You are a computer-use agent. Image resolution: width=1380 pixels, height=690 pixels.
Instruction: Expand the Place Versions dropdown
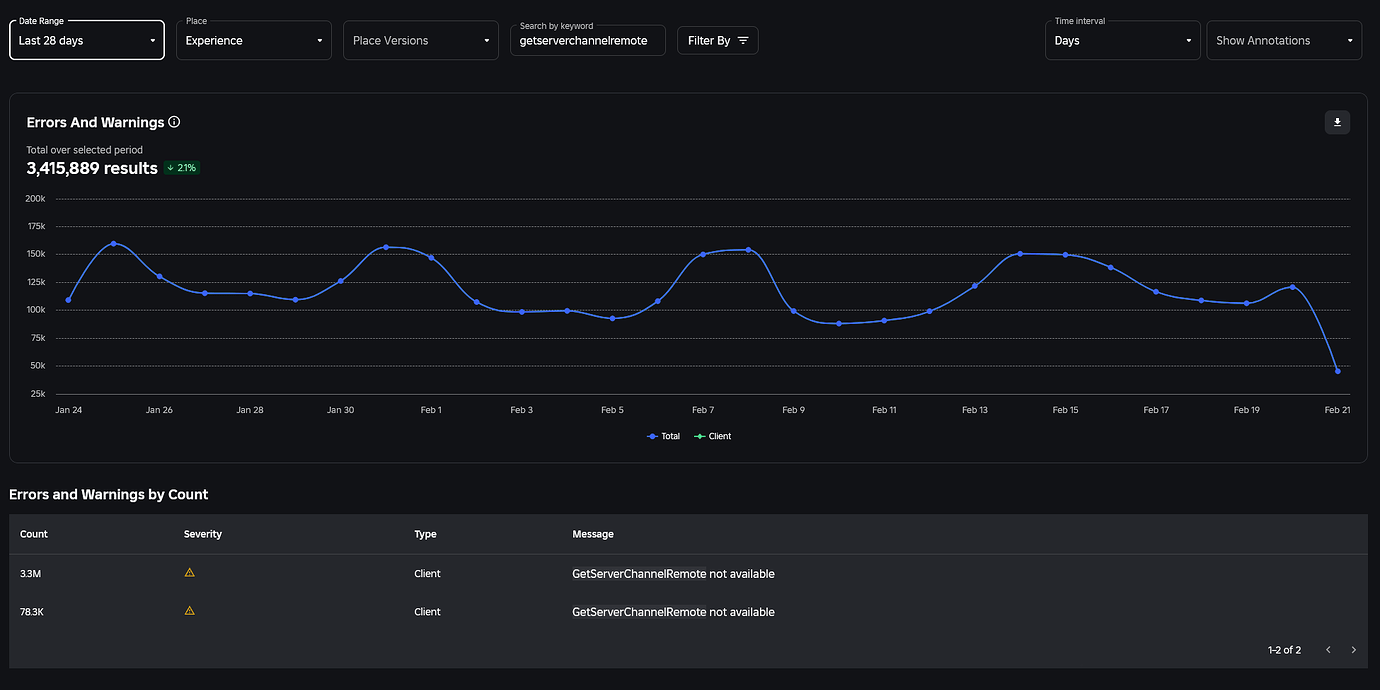[x=421, y=40]
